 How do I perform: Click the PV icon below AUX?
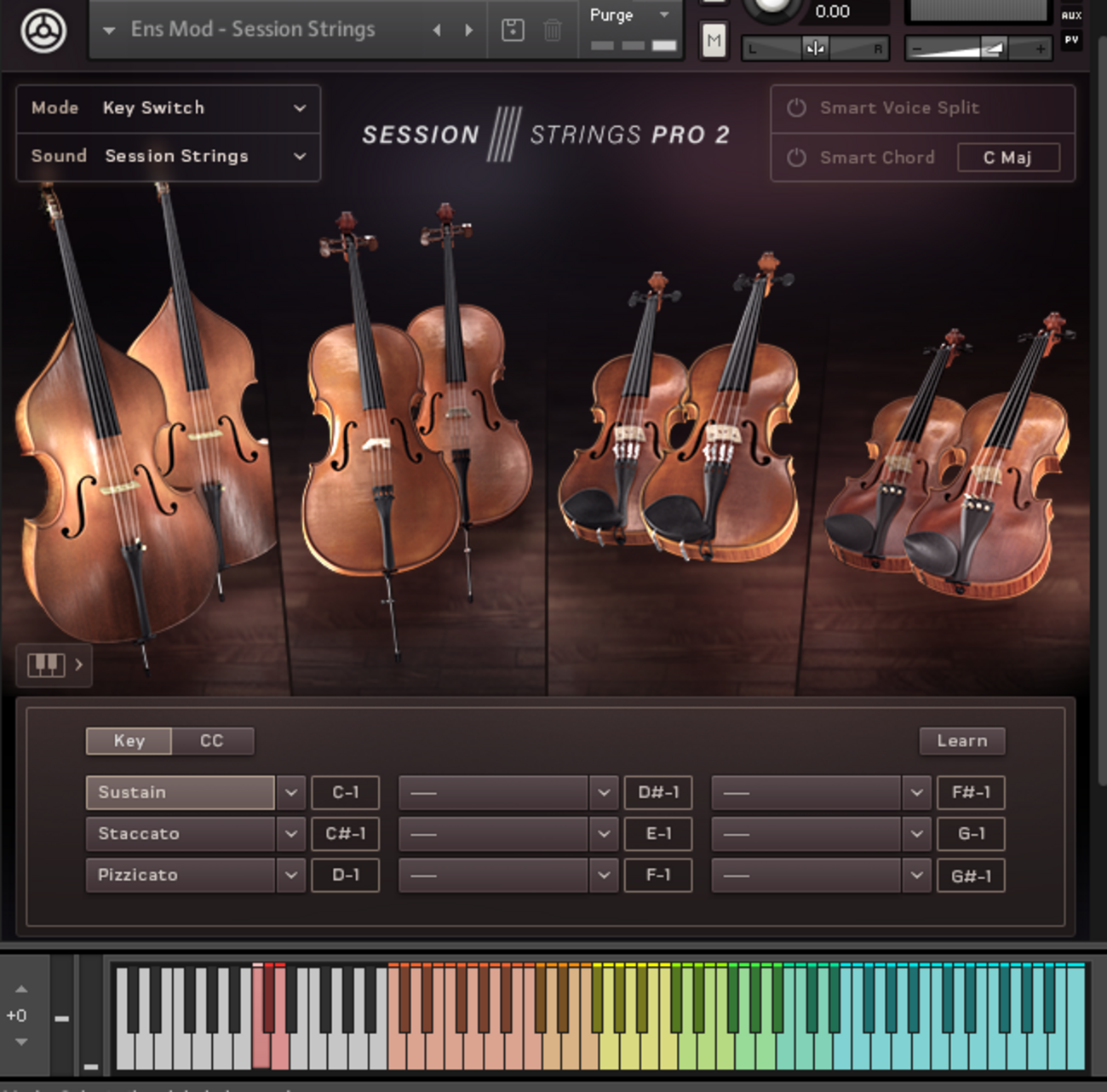pos(1070,39)
